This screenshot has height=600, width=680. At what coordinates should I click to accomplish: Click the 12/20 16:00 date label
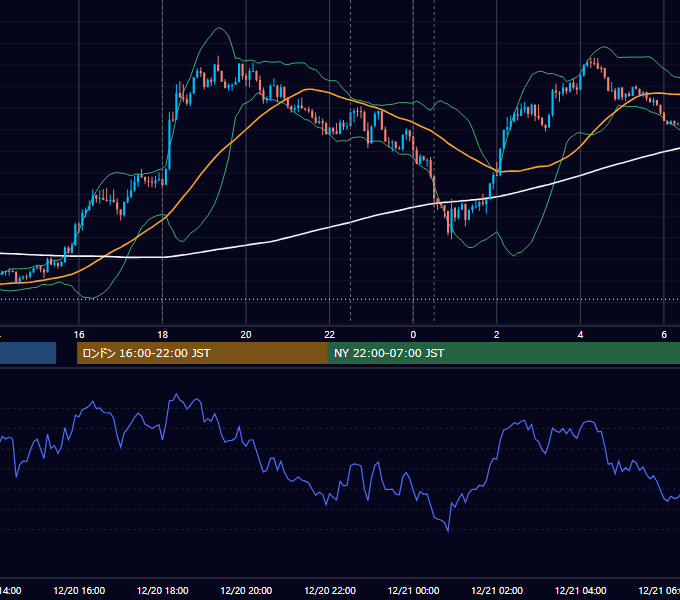[x=79, y=590]
